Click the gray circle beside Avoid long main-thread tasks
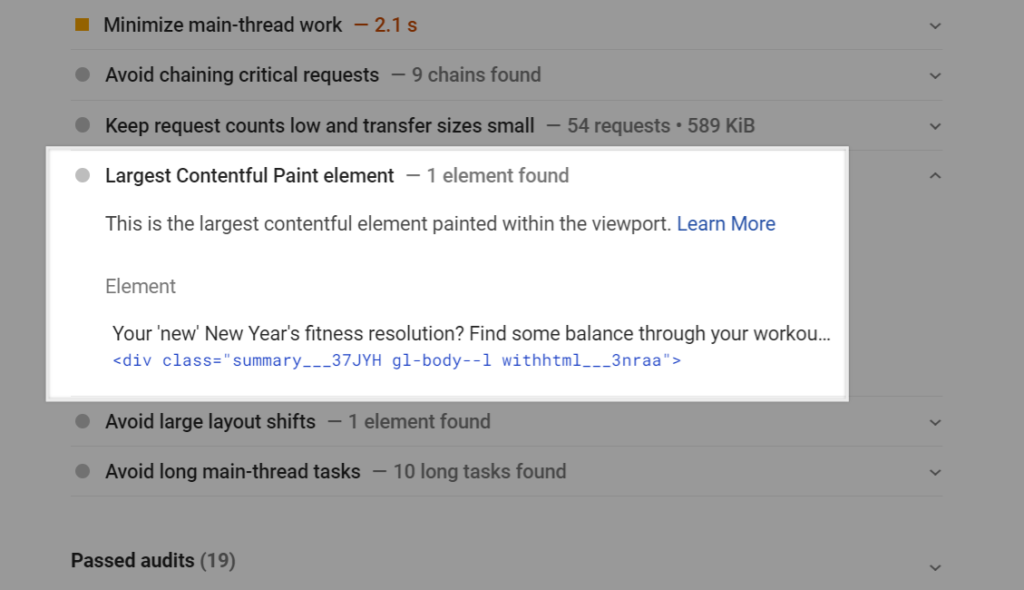Image resolution: width=1024 pixels, height=590 pixels. click(84, 471)
